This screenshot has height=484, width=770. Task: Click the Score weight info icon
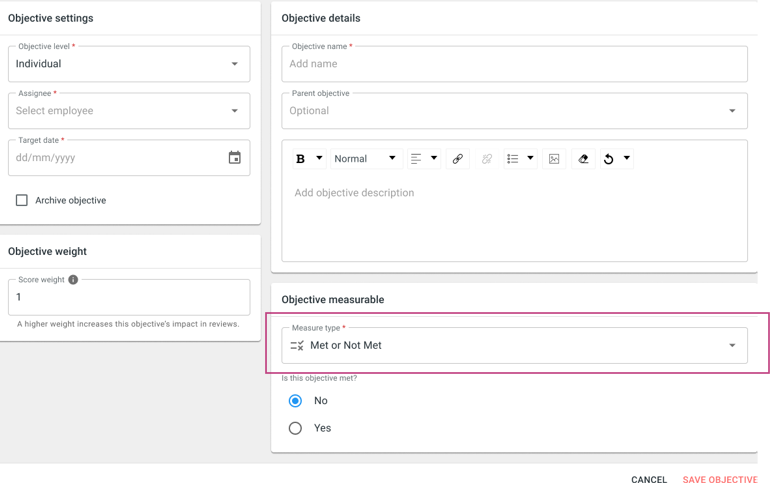73,279
